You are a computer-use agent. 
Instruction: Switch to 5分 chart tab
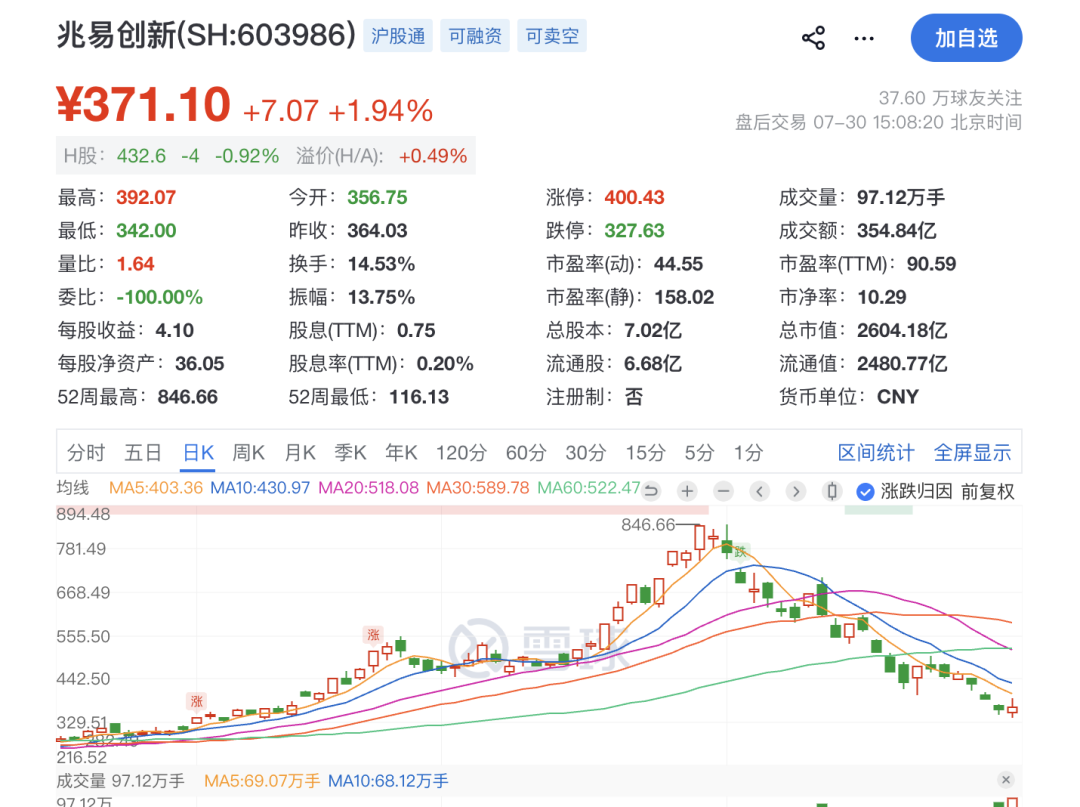(x=699, y=452)
